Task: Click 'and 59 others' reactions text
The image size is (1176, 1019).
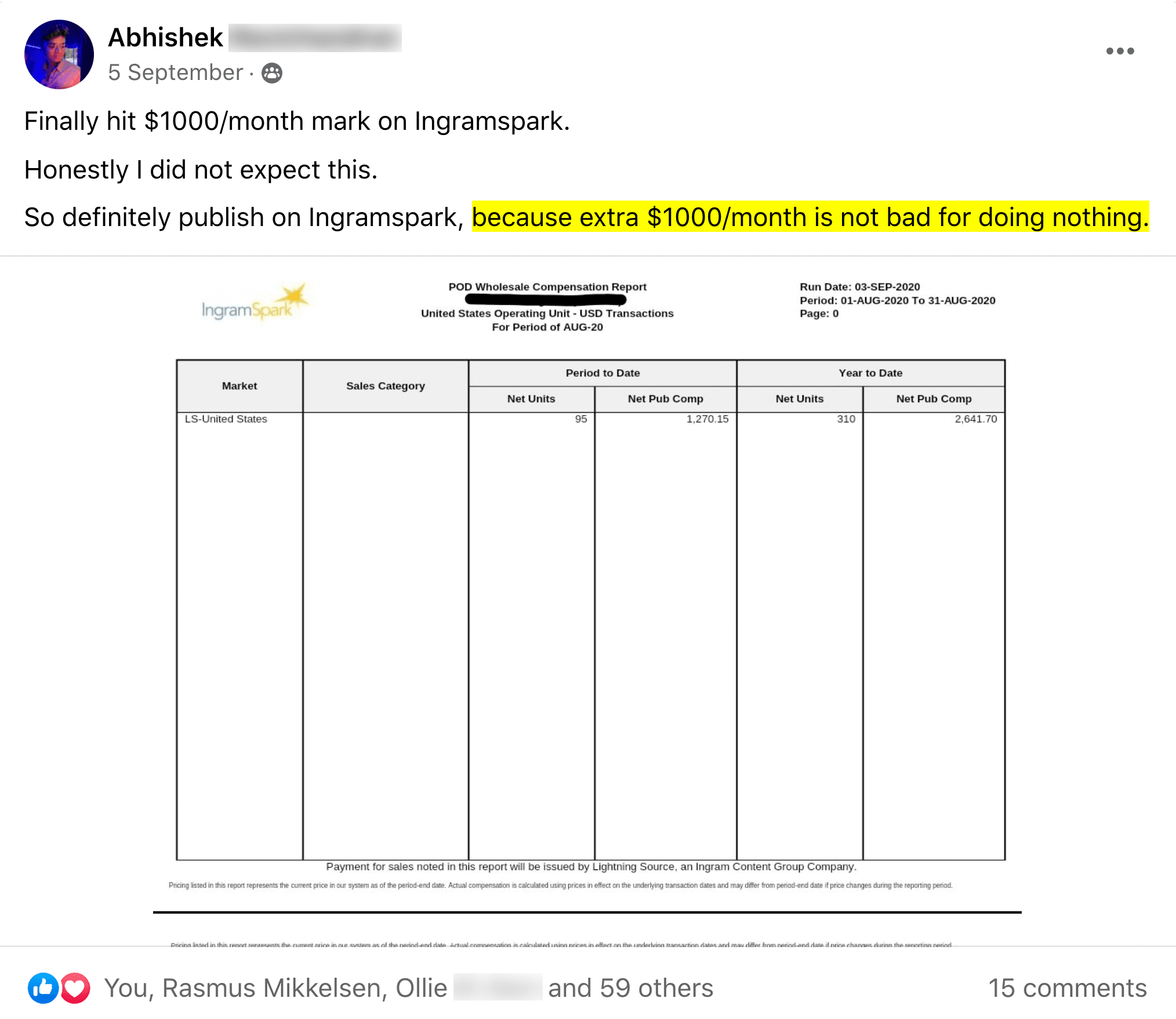Action: tap(630, 988)
